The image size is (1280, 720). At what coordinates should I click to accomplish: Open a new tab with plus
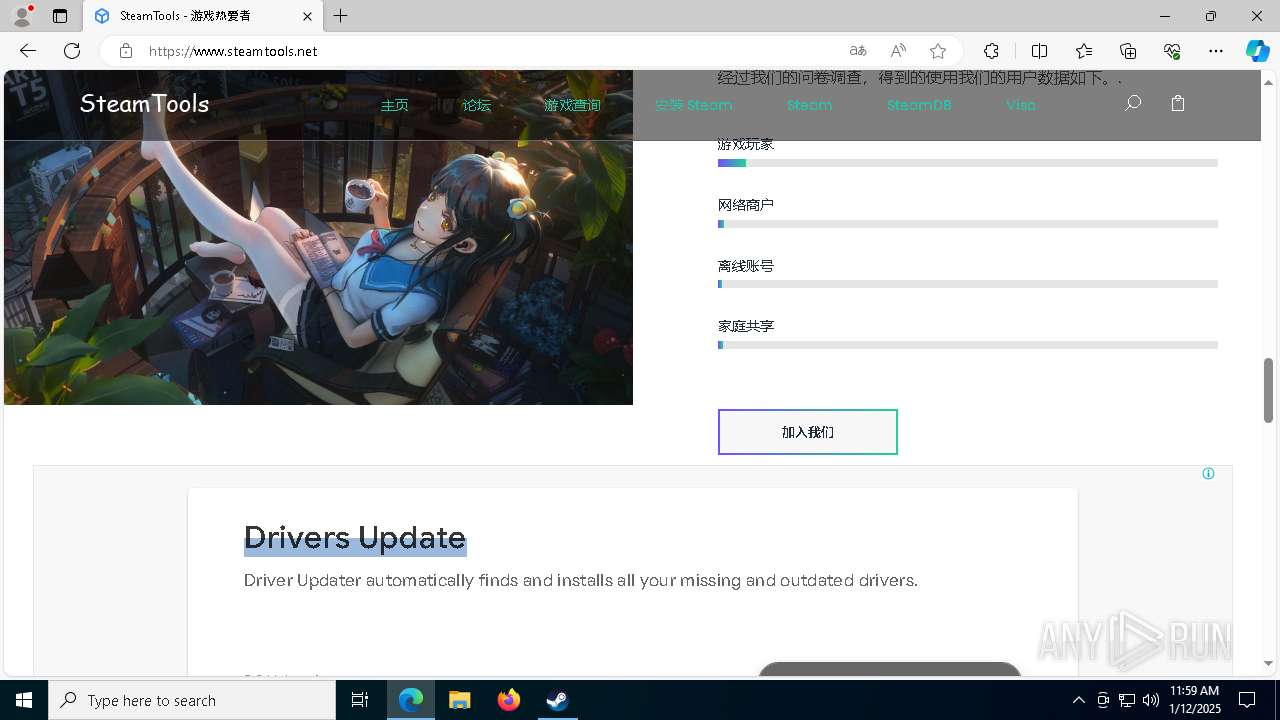341,16
